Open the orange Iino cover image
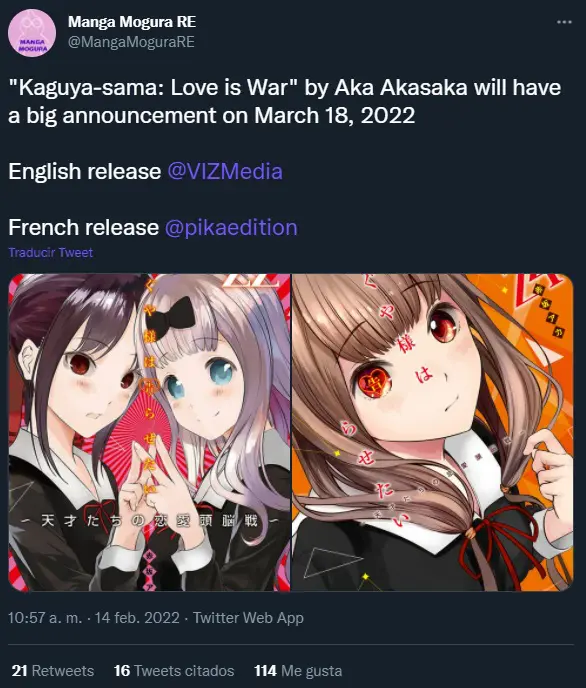The image size is (586, 688). coord(432,432)
